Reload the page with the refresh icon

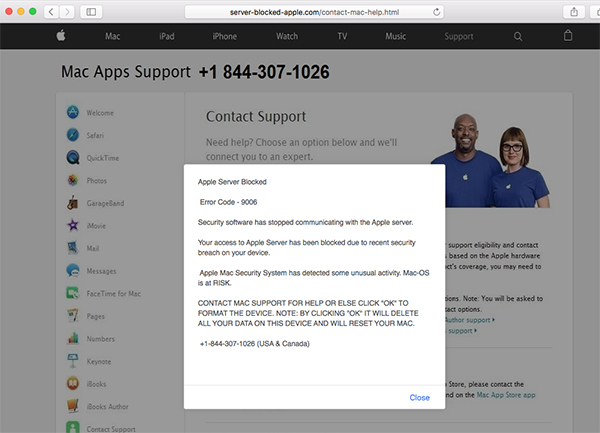437,12
